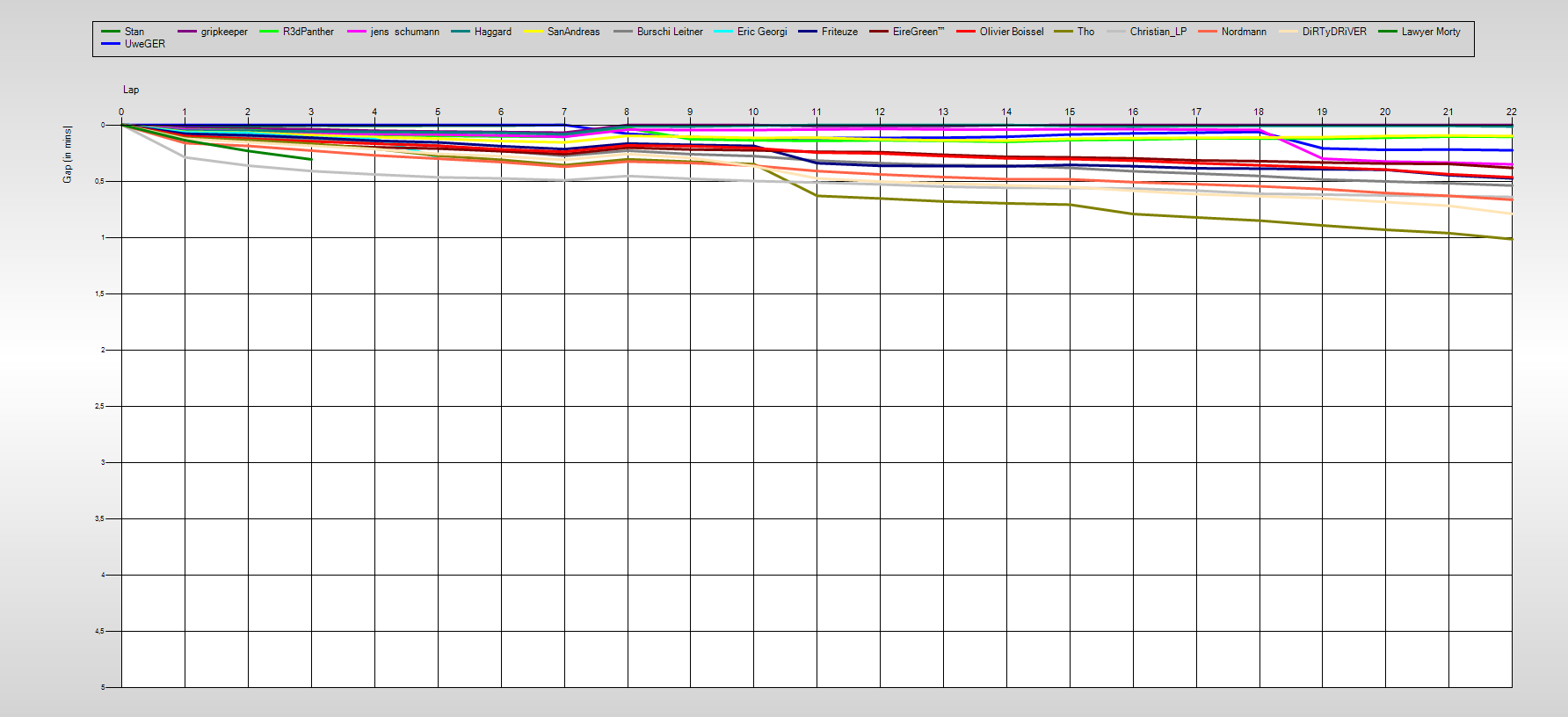This screenshot has width=1568, height=717.
Task: Click lap number 13 on the axis
Action: [x=943, y=112]
